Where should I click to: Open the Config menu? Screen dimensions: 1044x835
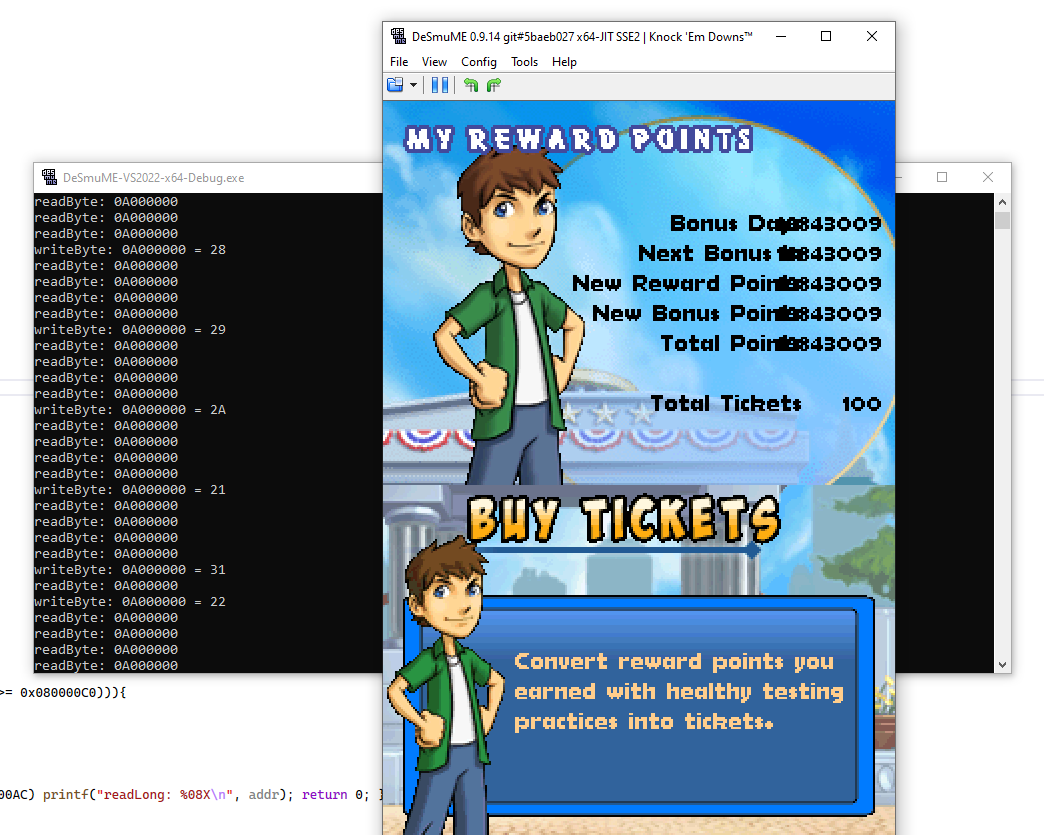pyautogui.click(x=479, y=62)
